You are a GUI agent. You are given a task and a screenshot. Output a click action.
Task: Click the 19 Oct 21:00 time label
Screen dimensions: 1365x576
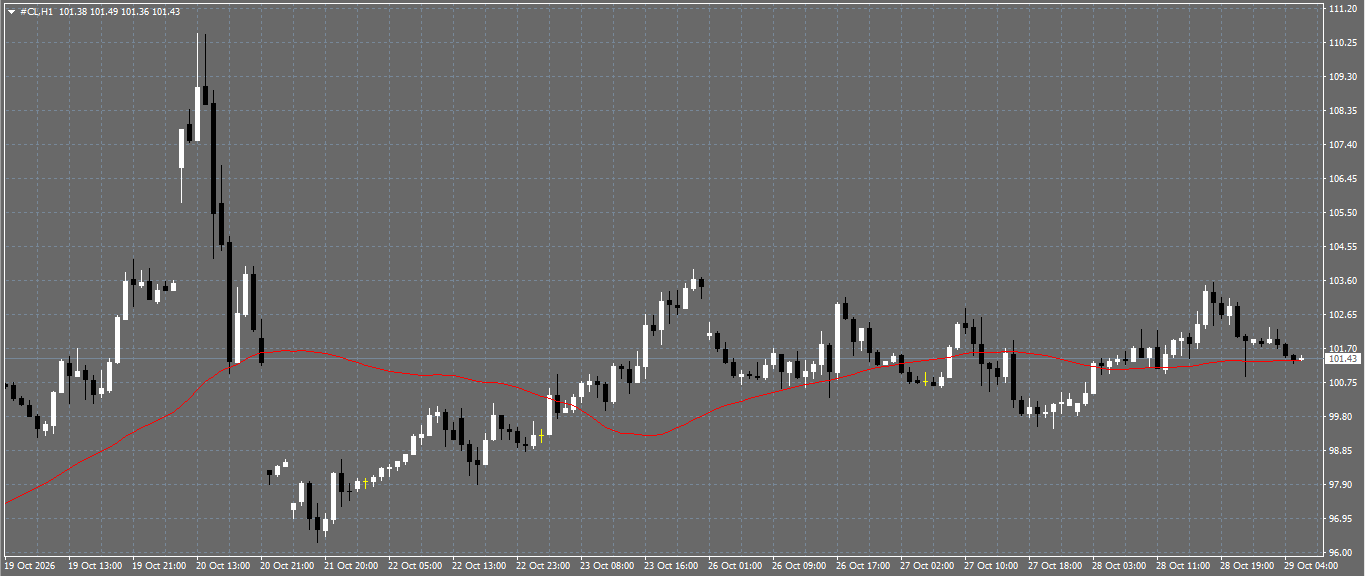click(x=160, y=566)
